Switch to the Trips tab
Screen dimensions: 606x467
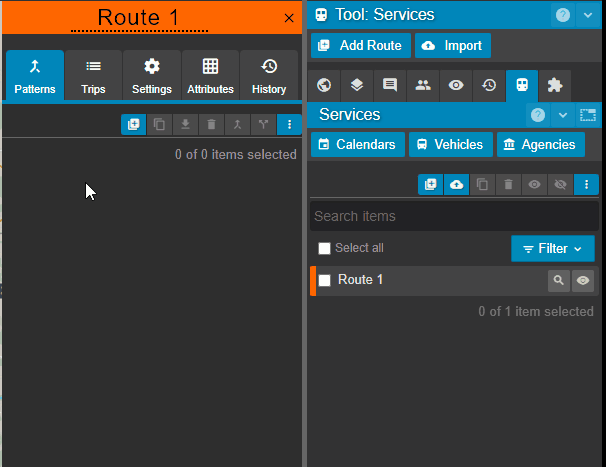[93, 76]
